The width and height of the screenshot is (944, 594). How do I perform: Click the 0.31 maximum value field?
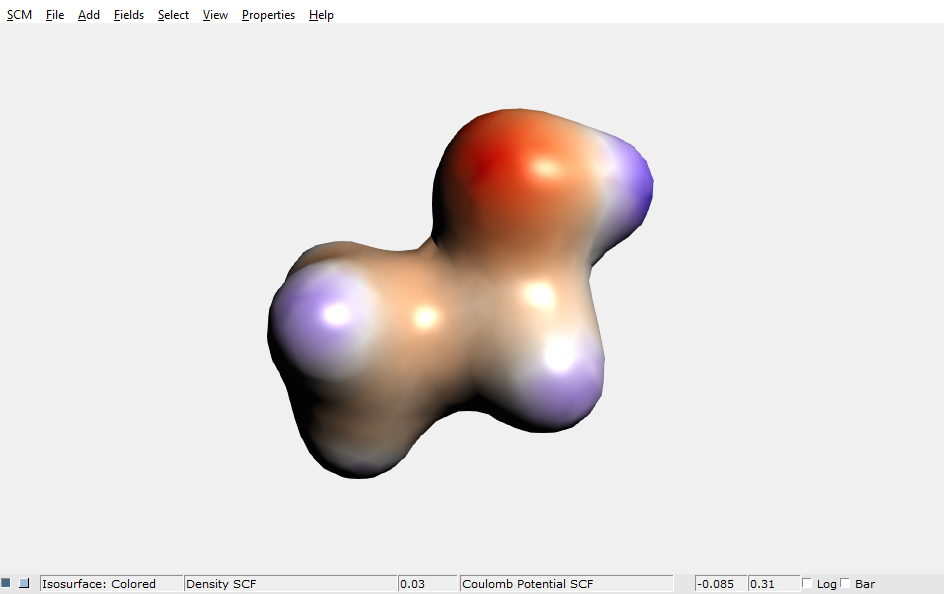point(773,583)
